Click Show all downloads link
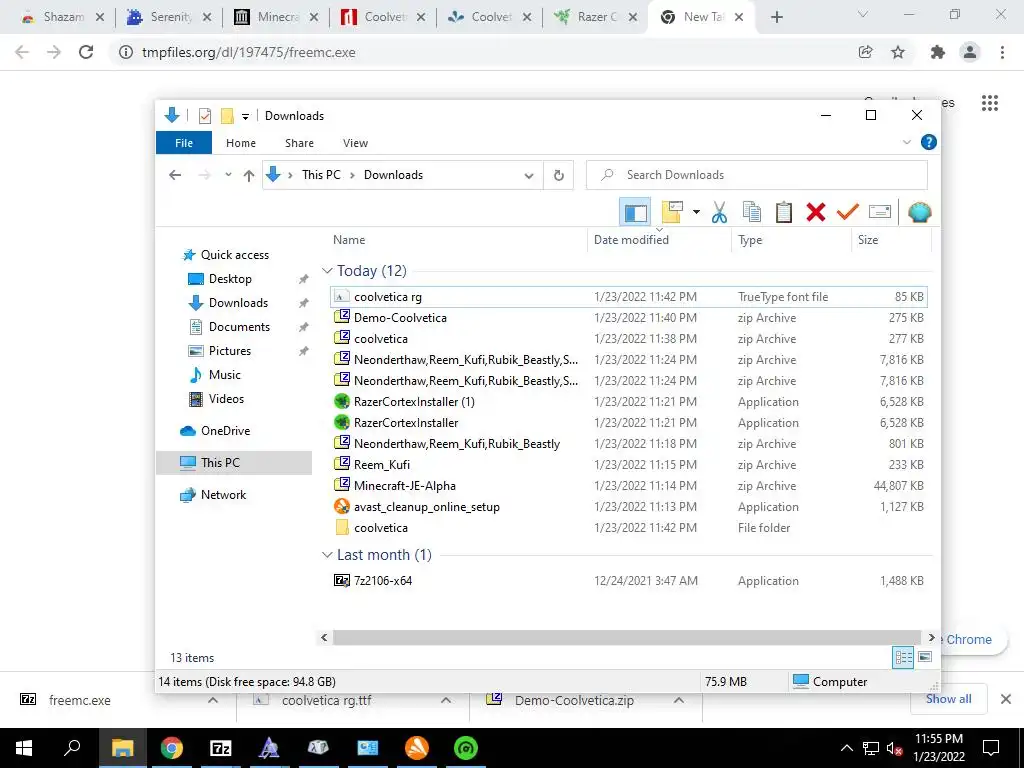The width and height of the screenshot is (1024, 768). [x=948, y=699]
